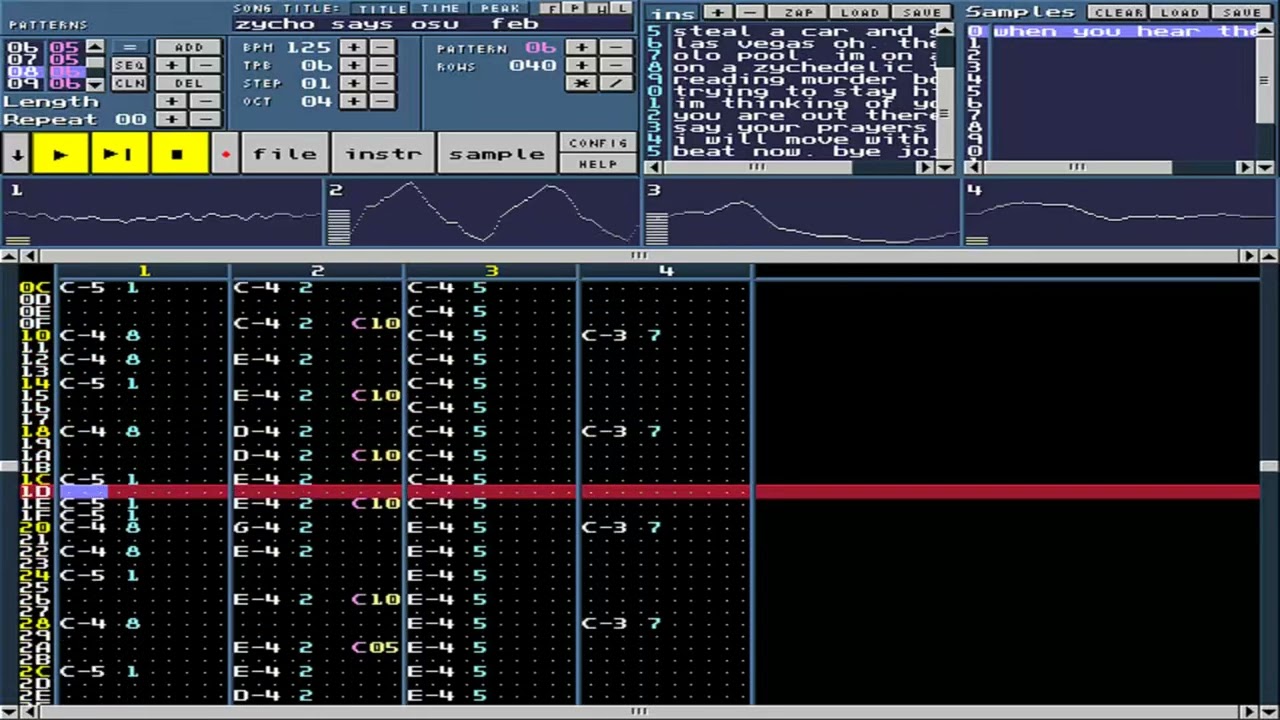This screenshot has height=720, width=1280.
Task: Decrease STEP with its minus button
Action: 382,83
